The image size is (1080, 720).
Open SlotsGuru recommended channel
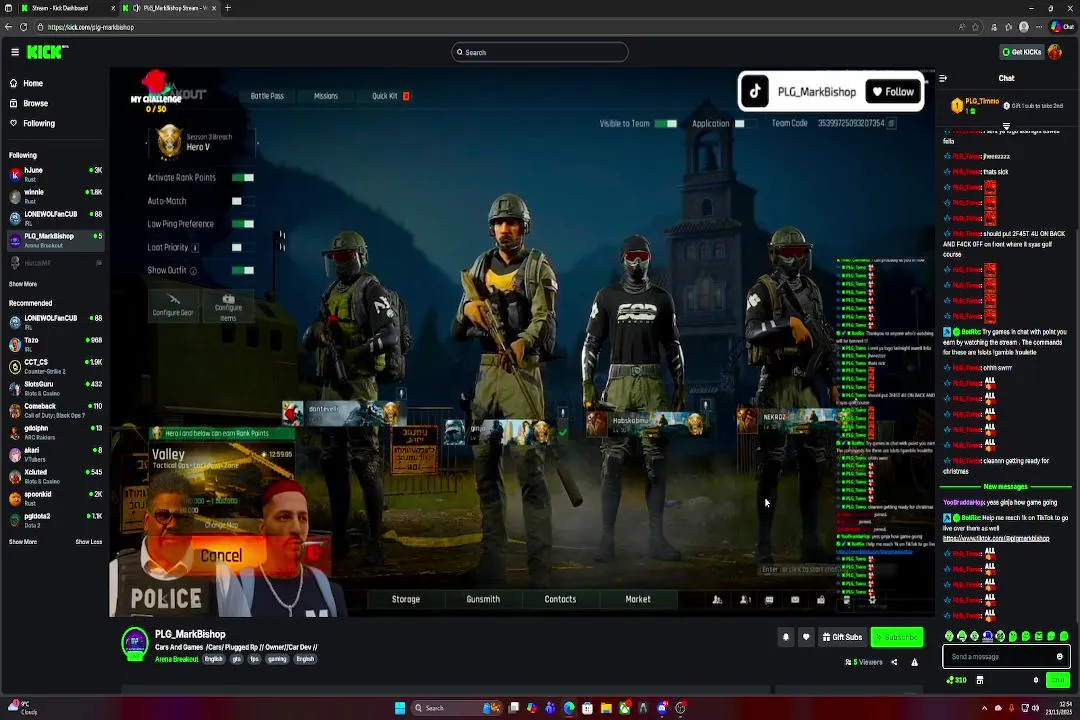coord(55,388)
